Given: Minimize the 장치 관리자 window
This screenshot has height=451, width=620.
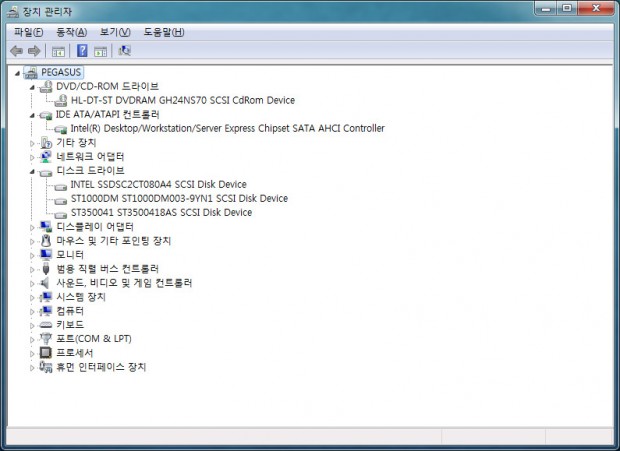Looking at the screenshot, I should pos(546,8).
